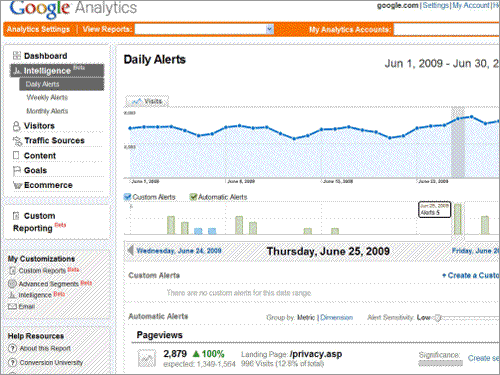Open the My Analytics Accounts dropdown field
Image resolution: width=500 pixels, height=375 pixels.
[x=447, y=30]
